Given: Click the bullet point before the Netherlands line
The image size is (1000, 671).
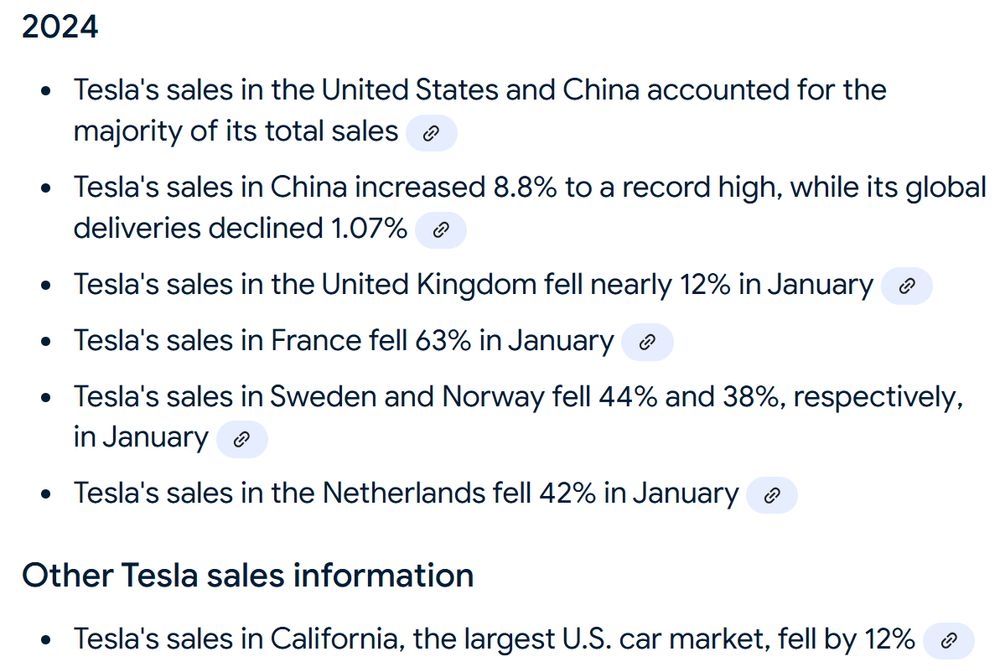Looking at the screenshot, I should tap(46, 494).
